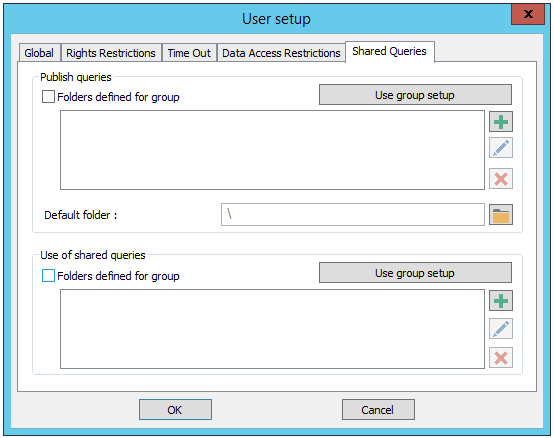Click into the Default folder text field

(353, 214)
